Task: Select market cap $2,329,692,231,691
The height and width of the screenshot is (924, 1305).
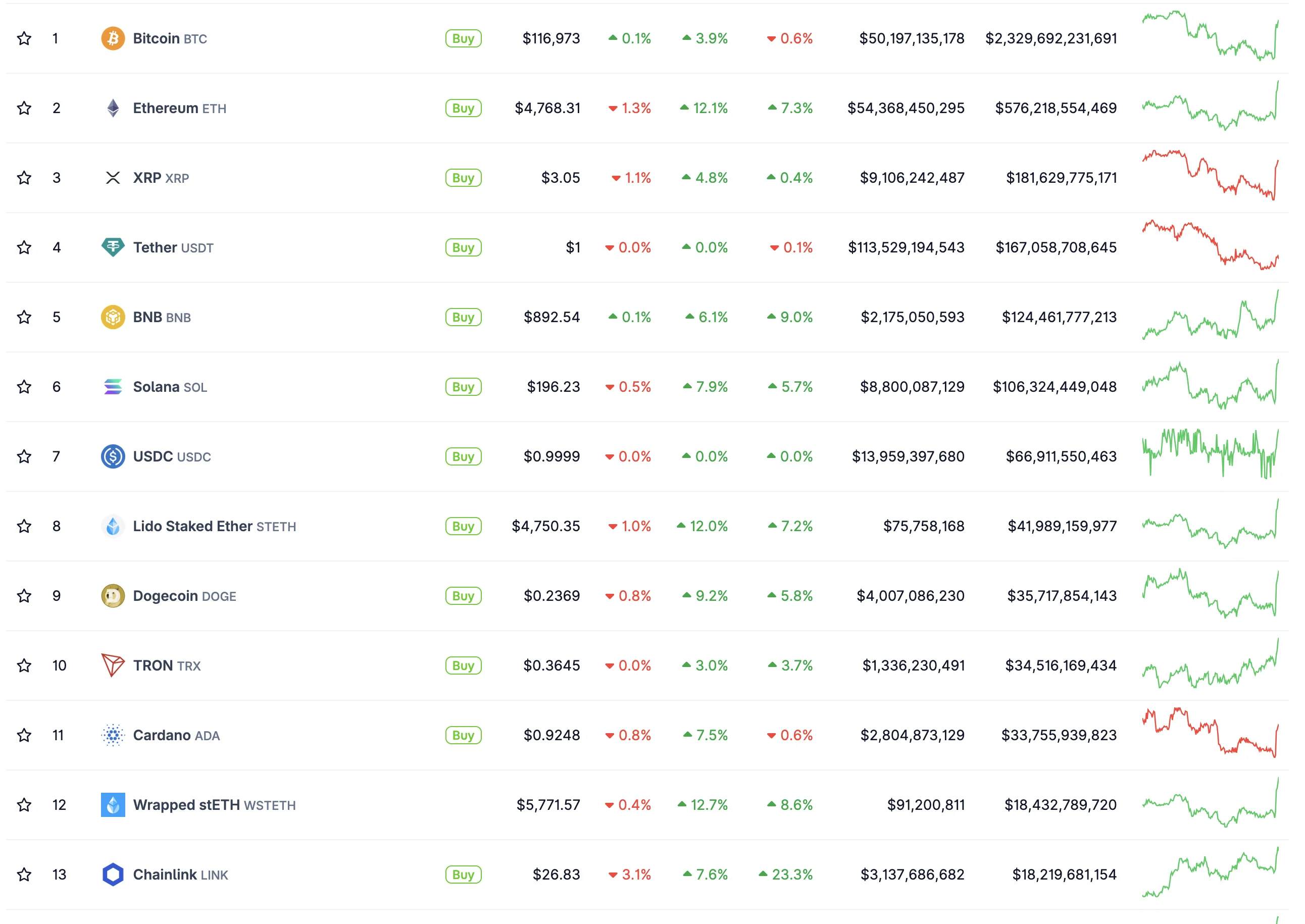Action: pyautogui.click(x=1051, y=39)
